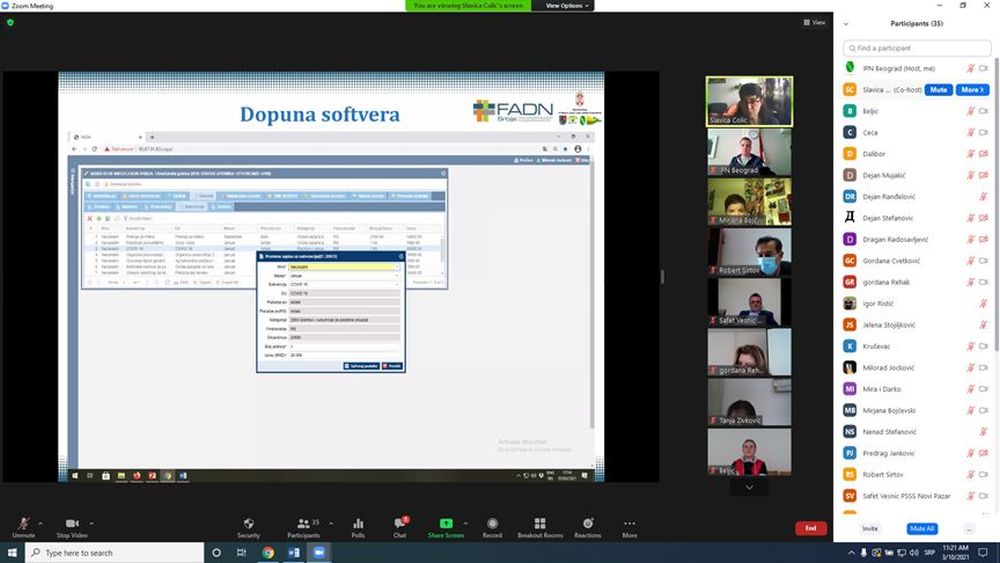Select participant Mirjana Bojčevski in list
Viewport: 1000px width, 563px height.
point(917,411)
